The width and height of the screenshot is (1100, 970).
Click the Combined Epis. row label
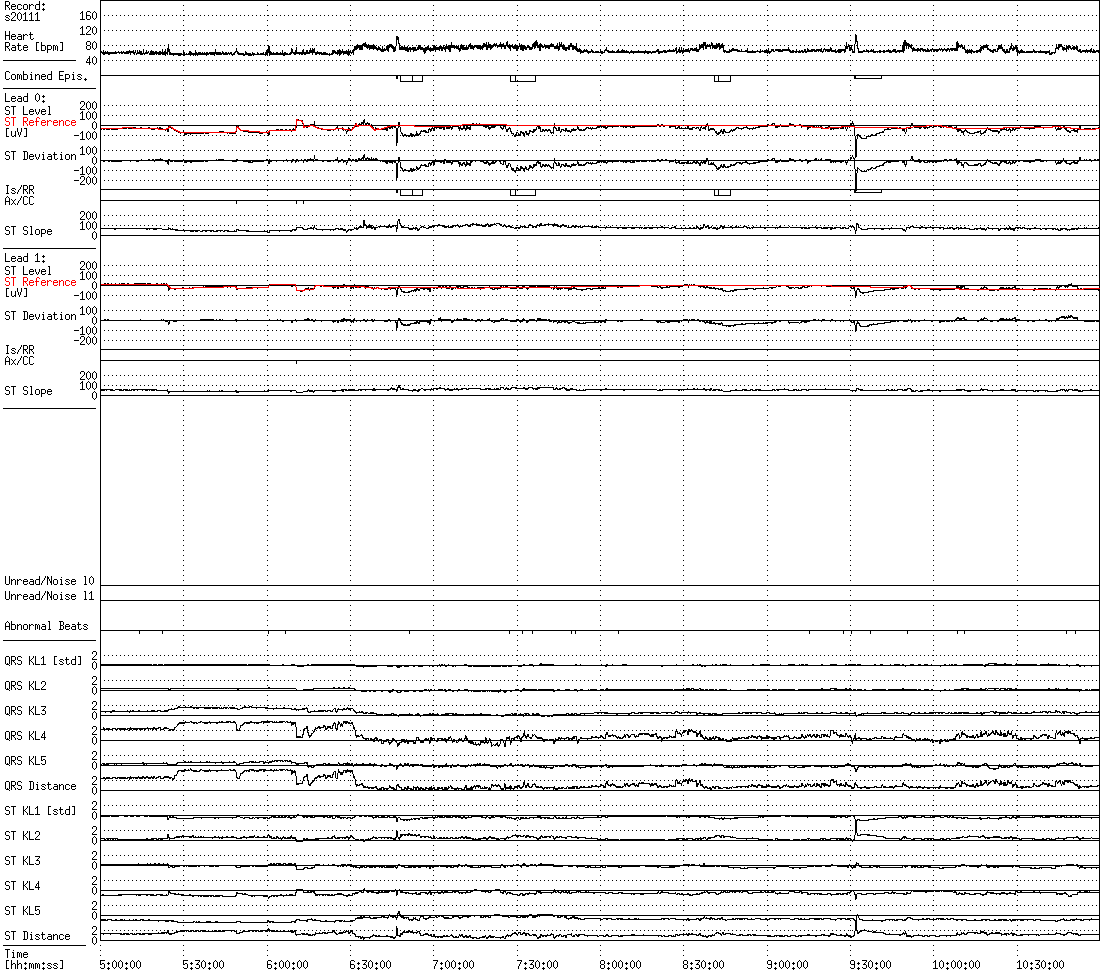(x=46, y=76)
